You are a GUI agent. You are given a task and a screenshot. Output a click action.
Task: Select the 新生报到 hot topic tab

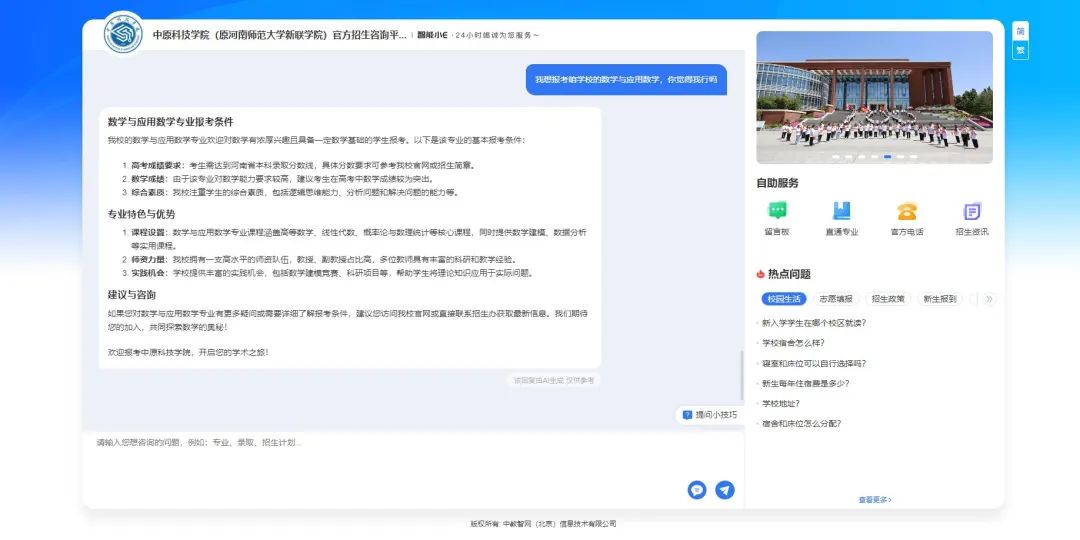pos(939,299)
